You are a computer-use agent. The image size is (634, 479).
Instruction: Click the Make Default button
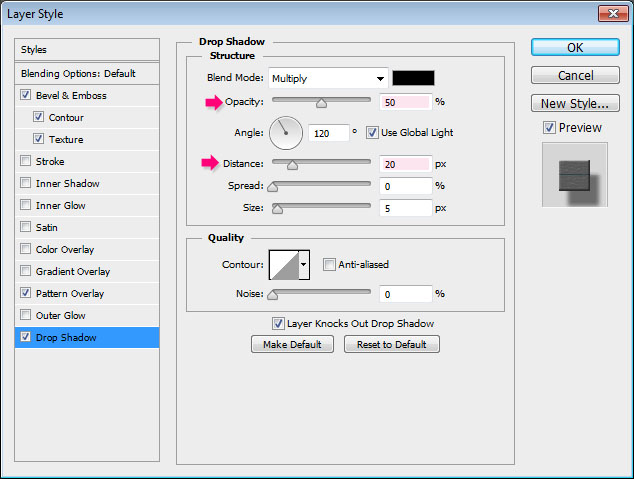[292, 344]
